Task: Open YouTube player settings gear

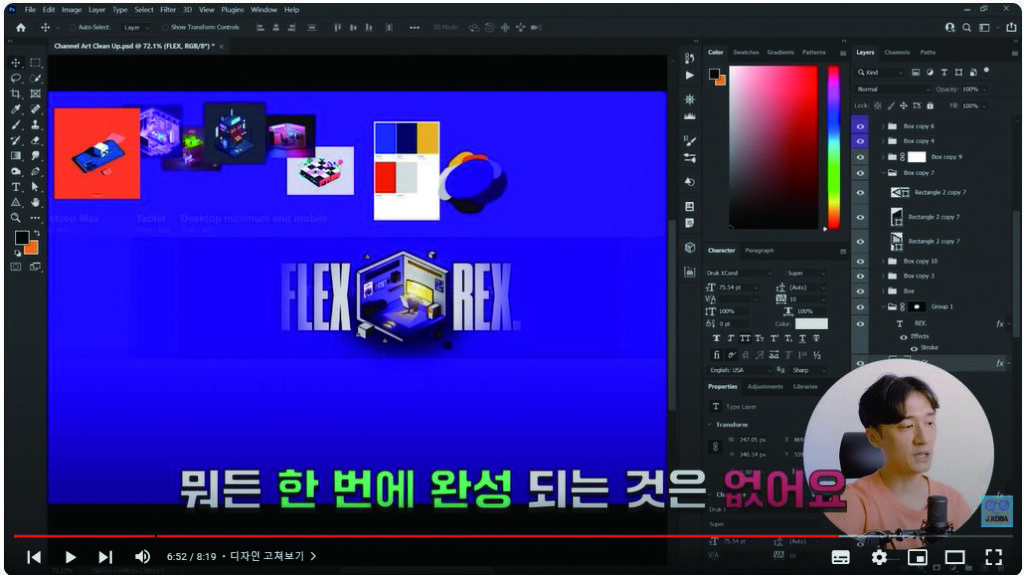Action: coord(879,557)
